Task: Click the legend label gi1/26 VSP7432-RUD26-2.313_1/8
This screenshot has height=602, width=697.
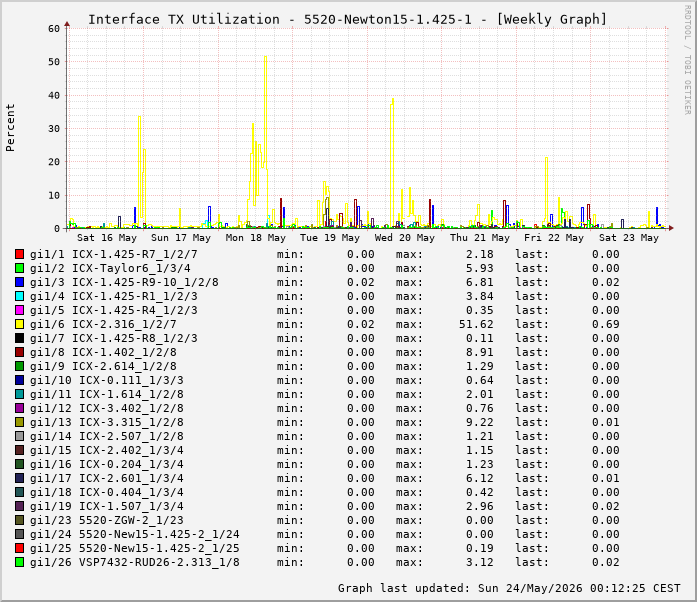Action: [x=135, y=562]
